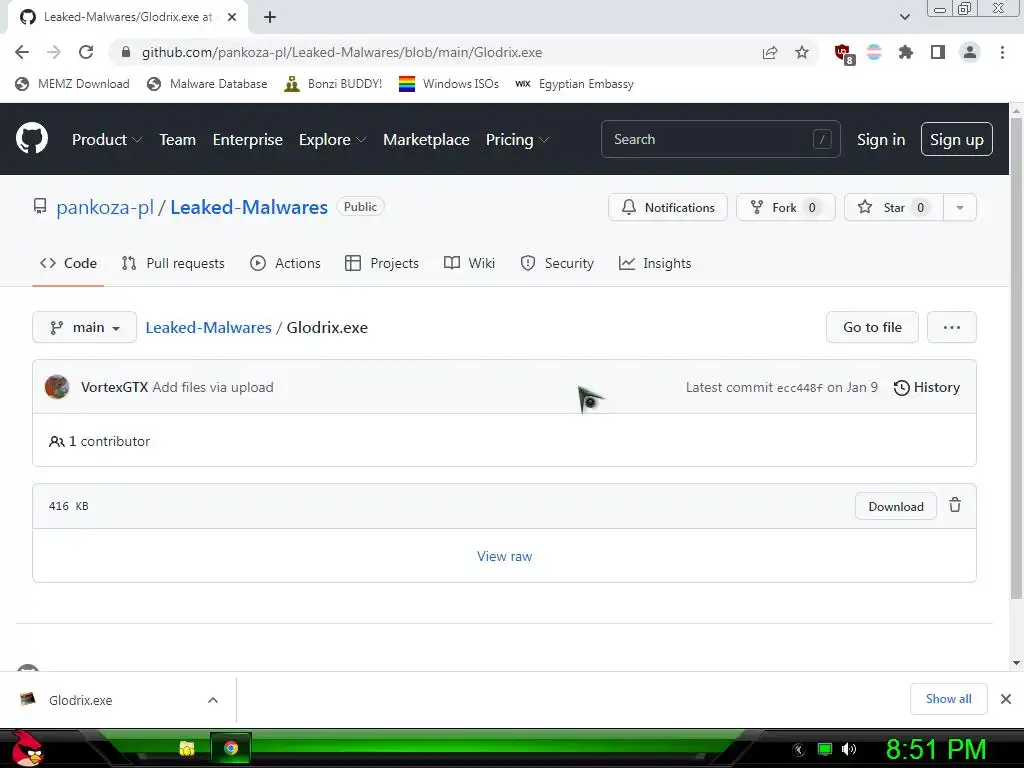The width and height of the screenshot is (1024, 768).
Task: Open the Pull requests tab
Action: click(x=173, y=263)
